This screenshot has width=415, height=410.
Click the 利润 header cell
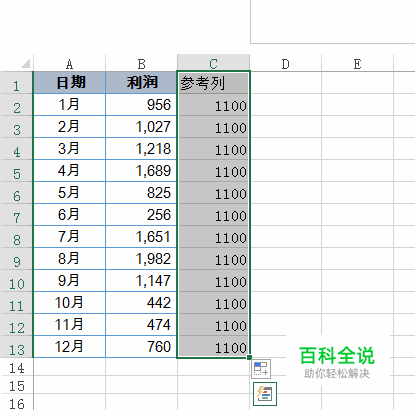click(x=141, y=82)
